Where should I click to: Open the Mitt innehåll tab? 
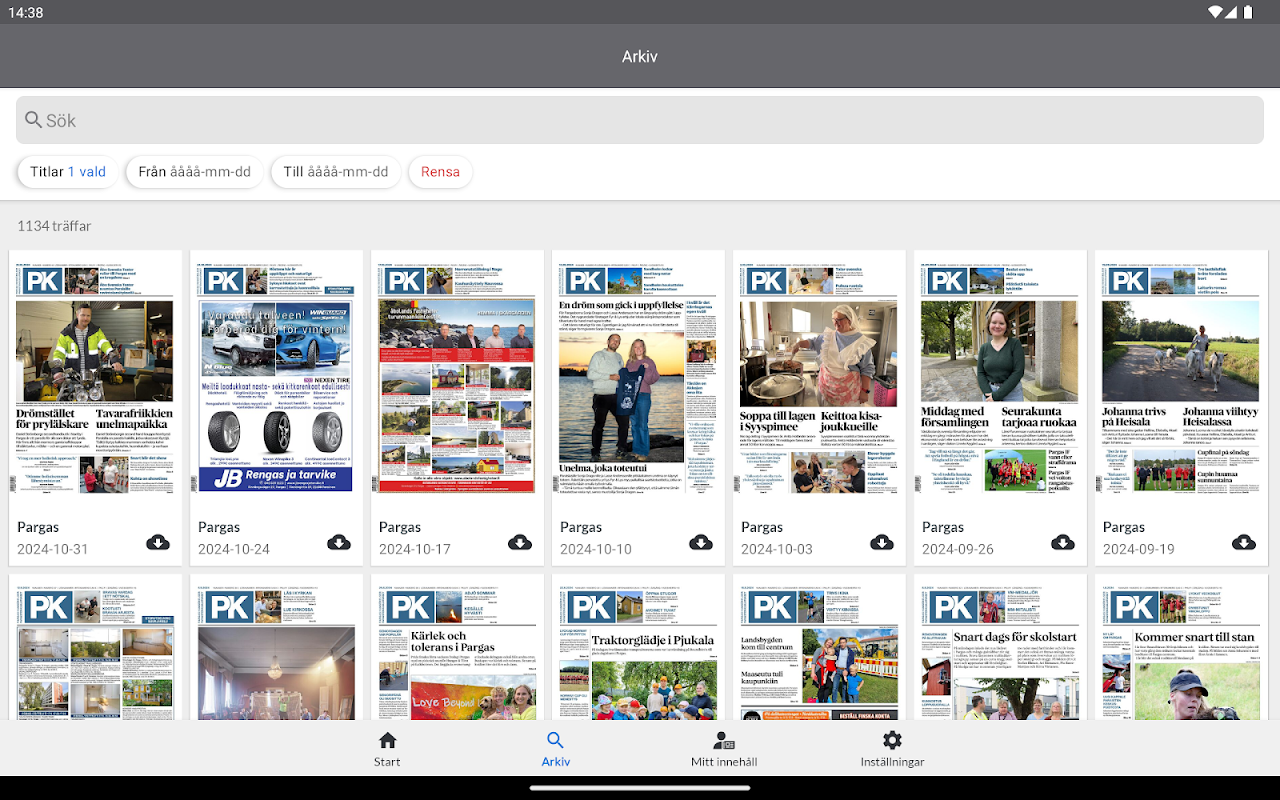[x=724, y=749]
